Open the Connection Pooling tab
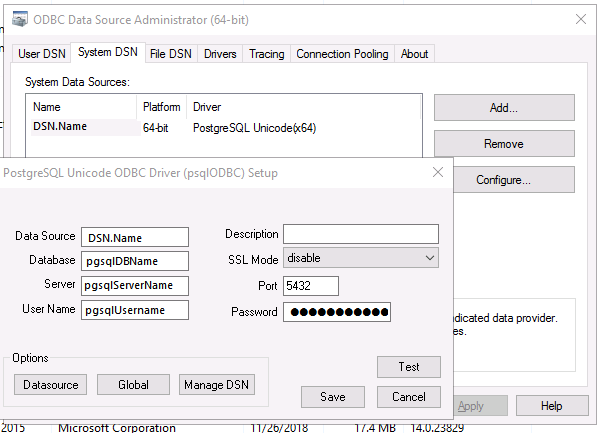The width and height of the screenshot is (603, 433). click(x=342, y=54)
